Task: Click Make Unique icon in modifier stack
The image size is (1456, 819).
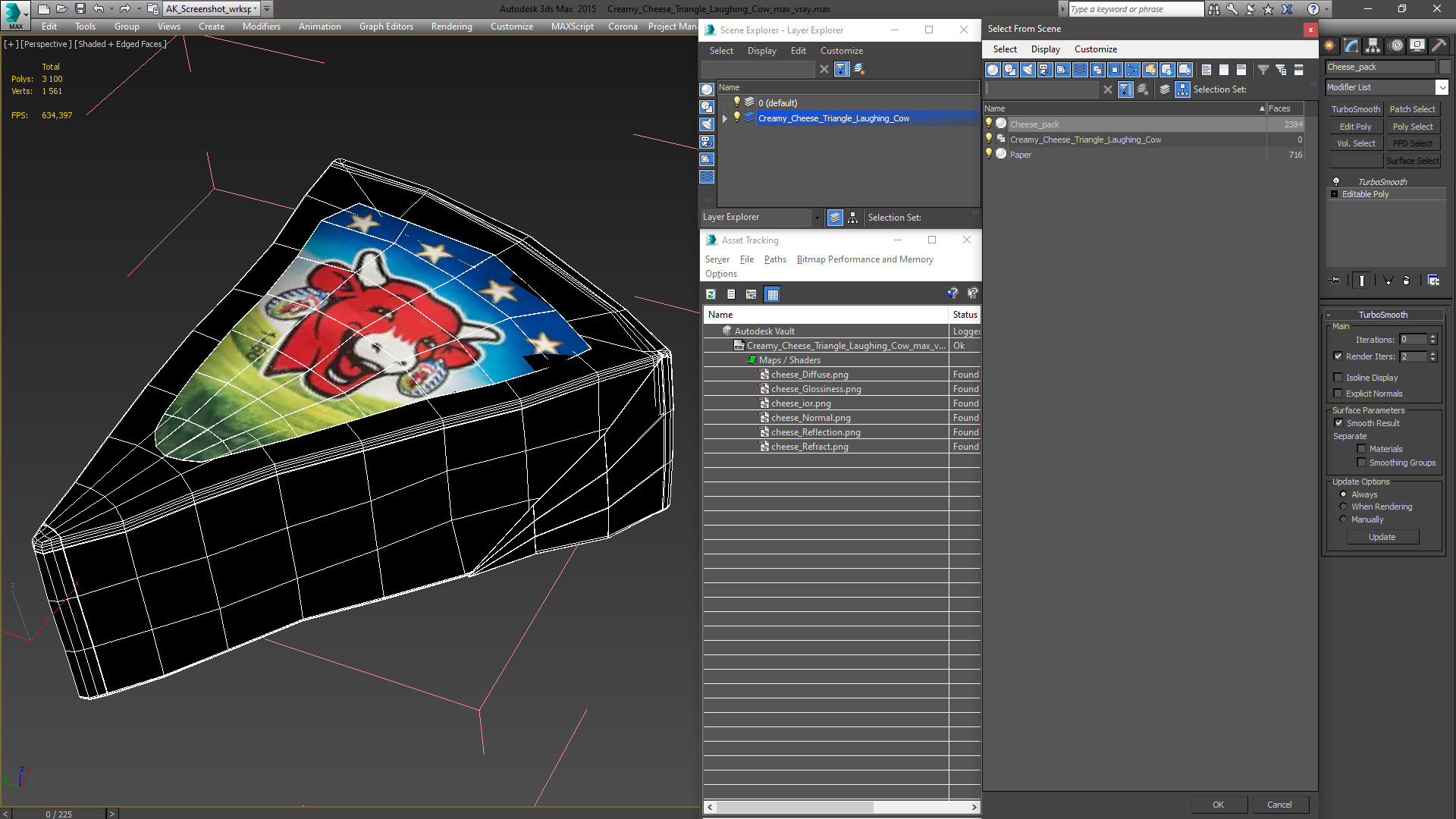Action: (x=1389, y=281)
